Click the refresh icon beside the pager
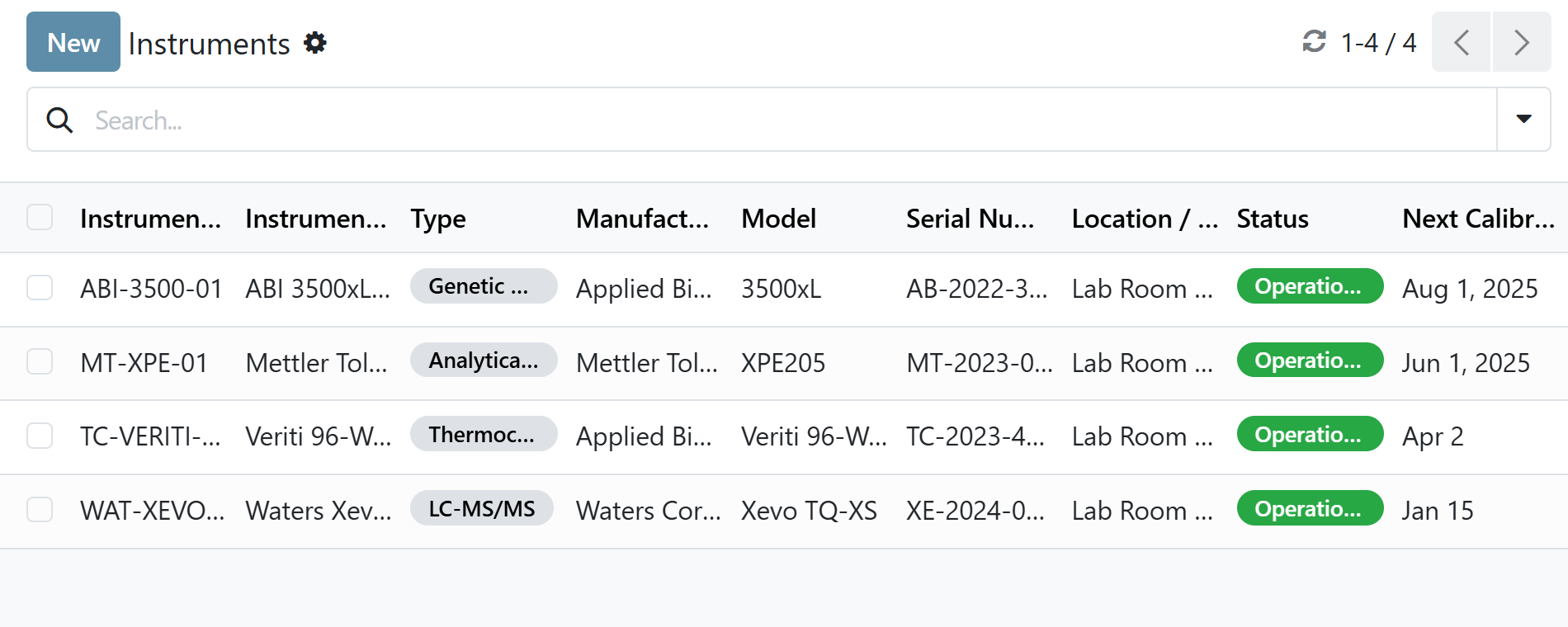Viewport: 1568px width, 627px height. point(1314,41)
